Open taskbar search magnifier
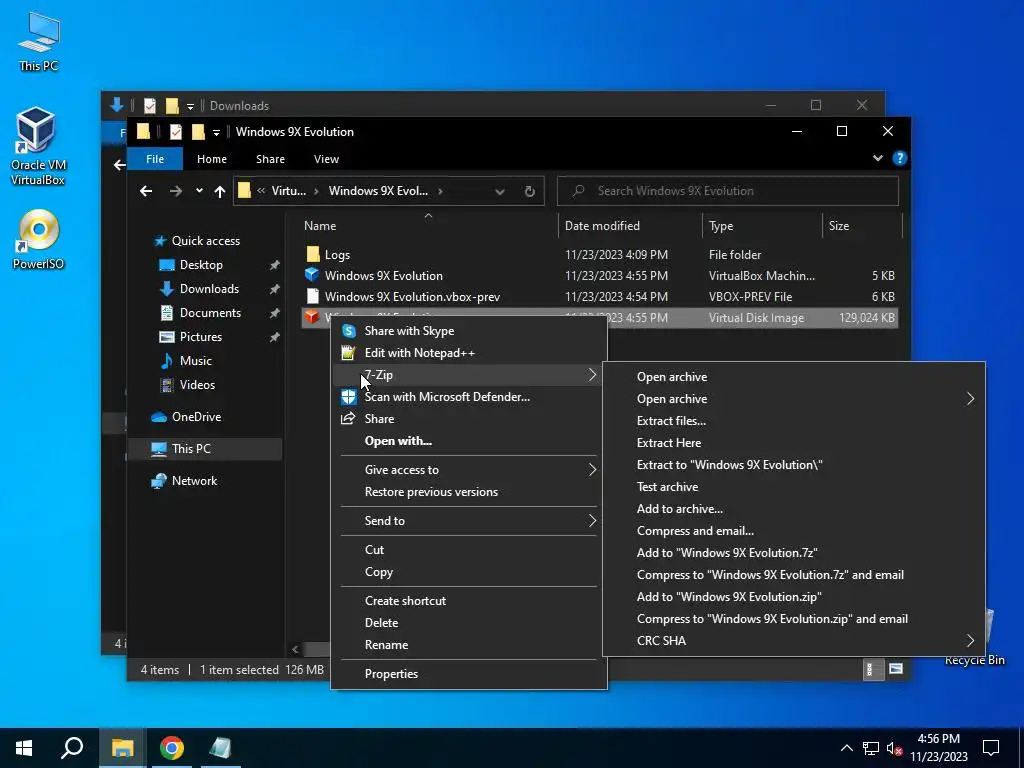The image size is (1024, 768). 72,748
